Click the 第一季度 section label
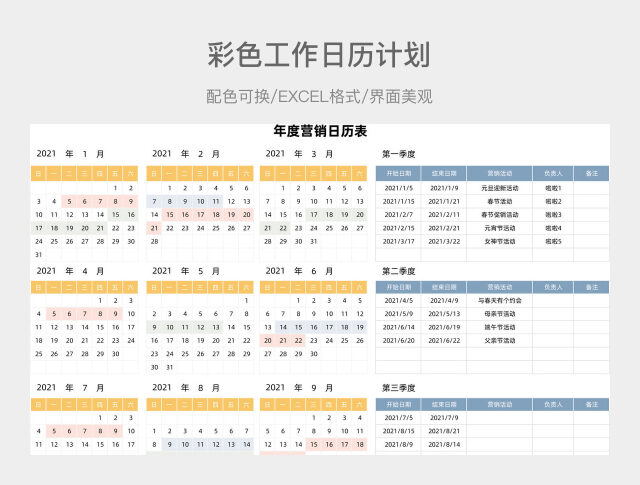640x485 pixels. tap(398, 154)
